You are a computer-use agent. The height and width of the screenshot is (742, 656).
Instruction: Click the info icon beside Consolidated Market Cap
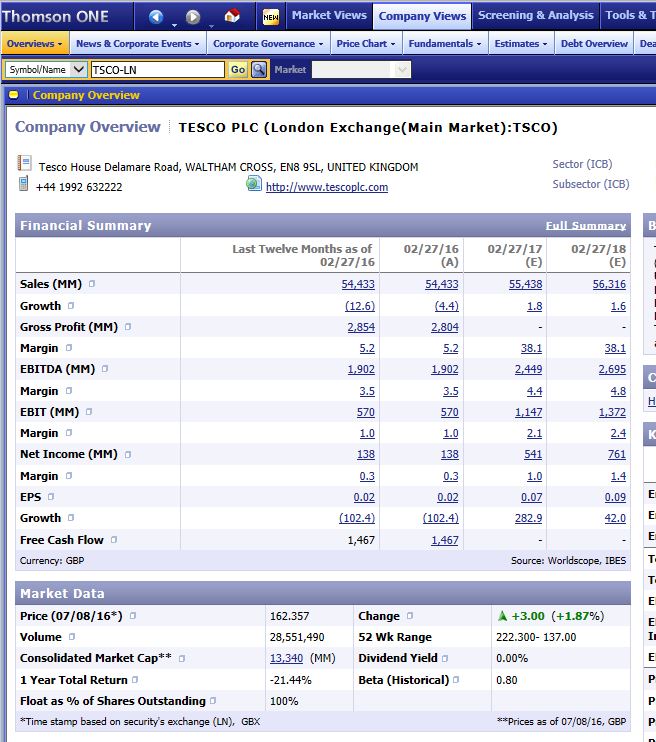click(182, 659)
